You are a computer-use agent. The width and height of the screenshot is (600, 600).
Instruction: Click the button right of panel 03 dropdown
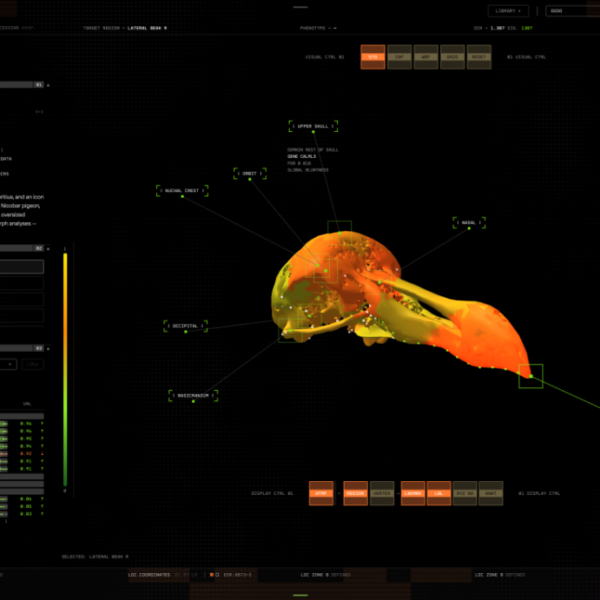pos(33,364)
